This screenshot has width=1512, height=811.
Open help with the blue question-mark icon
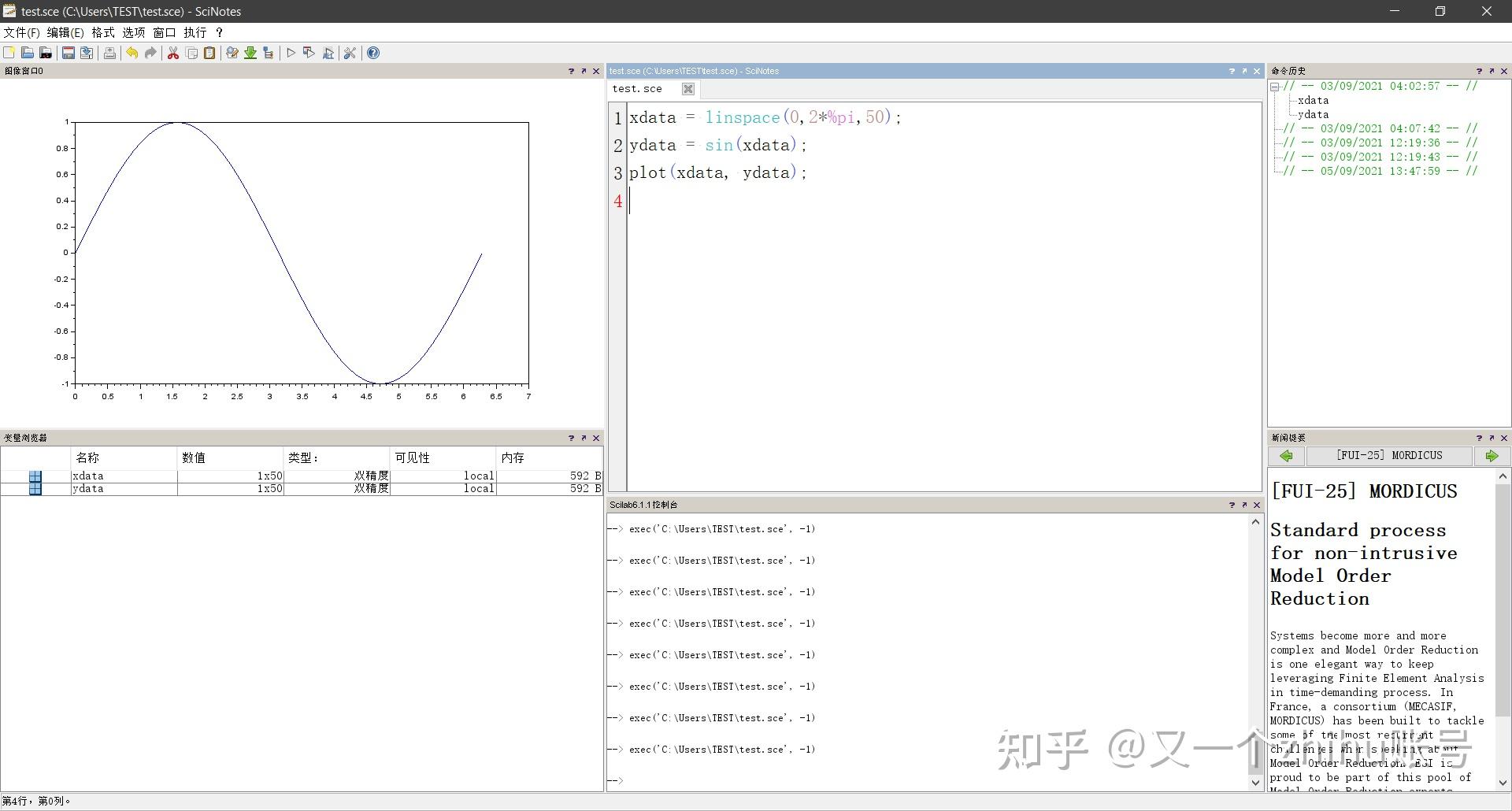point(373,53)
